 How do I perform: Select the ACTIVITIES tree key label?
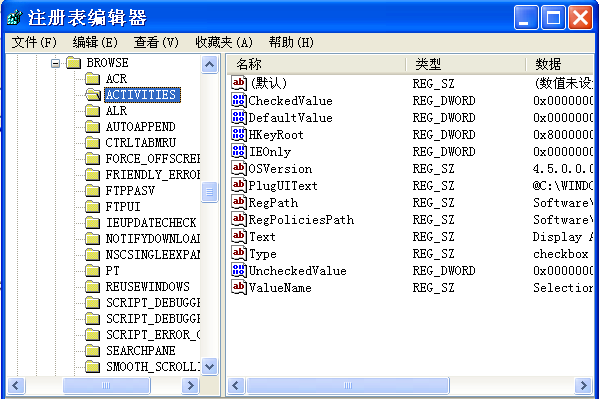pos(142,94)
